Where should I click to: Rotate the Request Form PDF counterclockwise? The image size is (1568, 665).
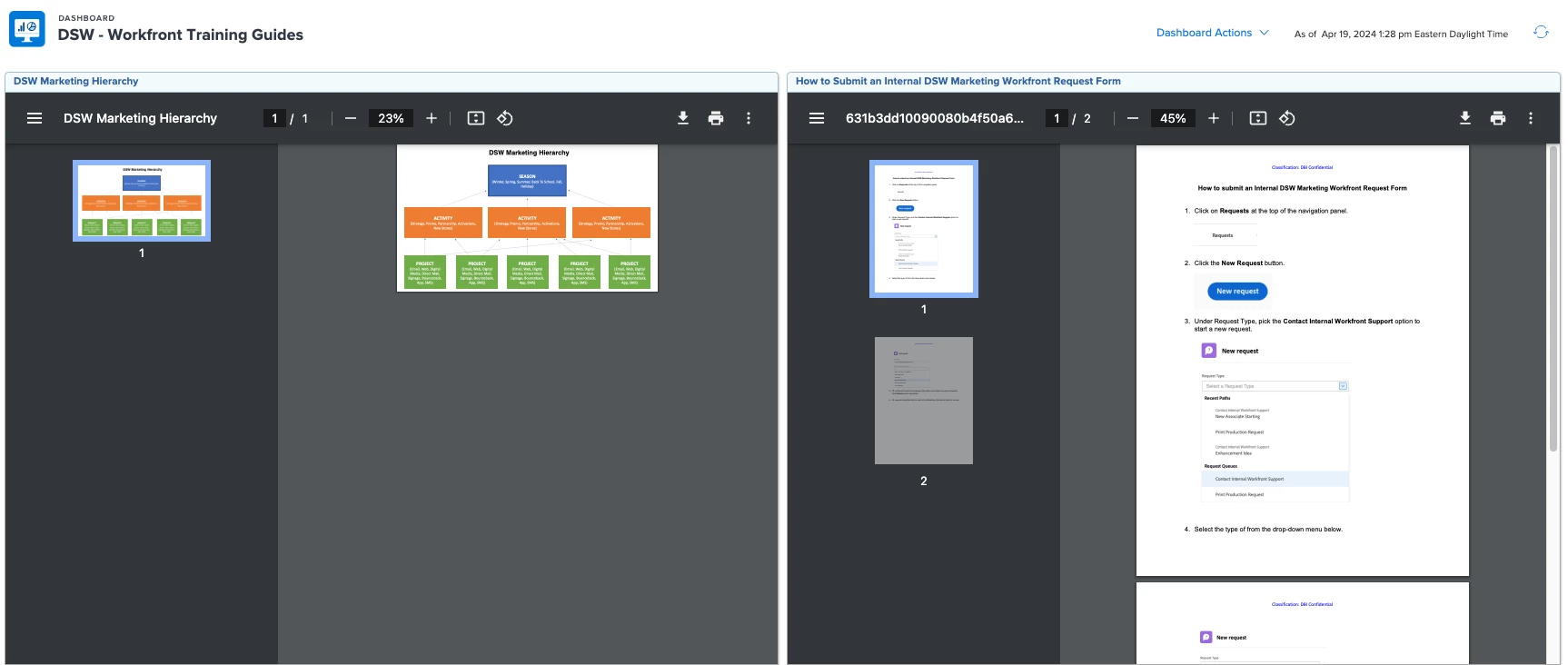pos(1287,118)
